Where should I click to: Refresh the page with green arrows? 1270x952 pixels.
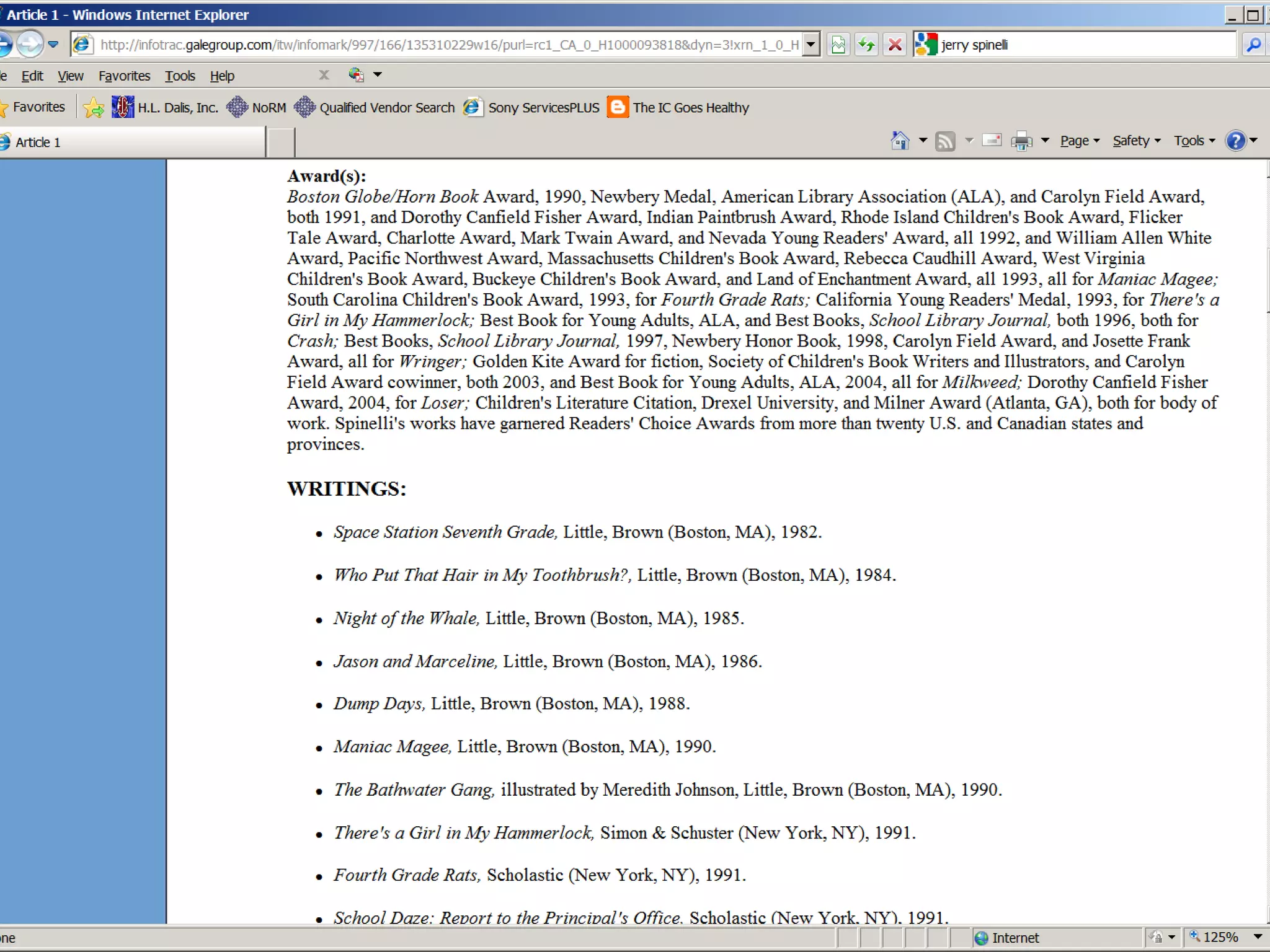[x=866, y=45]
